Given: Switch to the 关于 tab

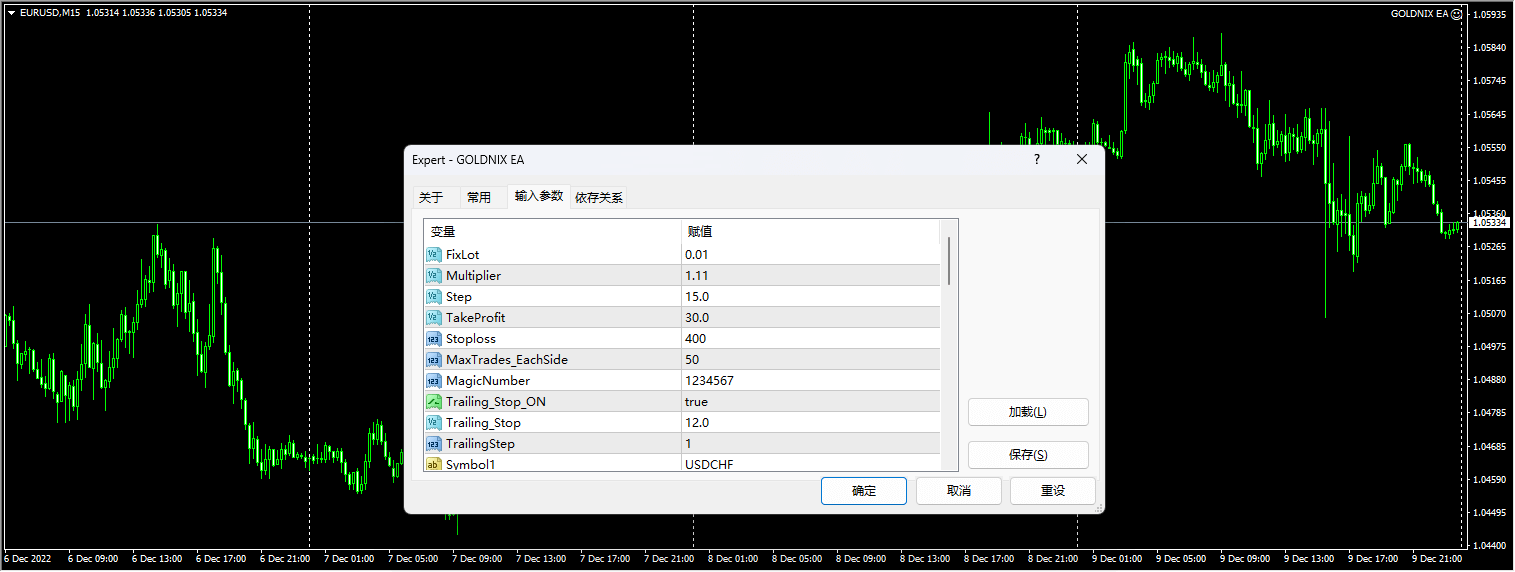Looking at the screenshot, I should tap(431, 198).
